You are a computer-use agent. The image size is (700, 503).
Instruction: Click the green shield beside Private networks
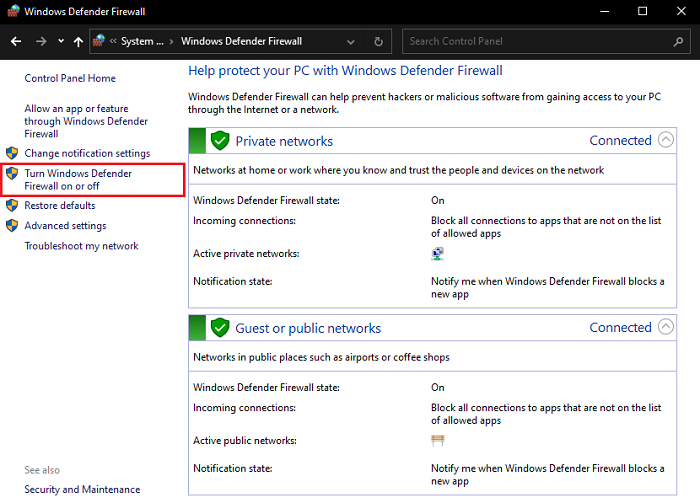coord(219,141)
